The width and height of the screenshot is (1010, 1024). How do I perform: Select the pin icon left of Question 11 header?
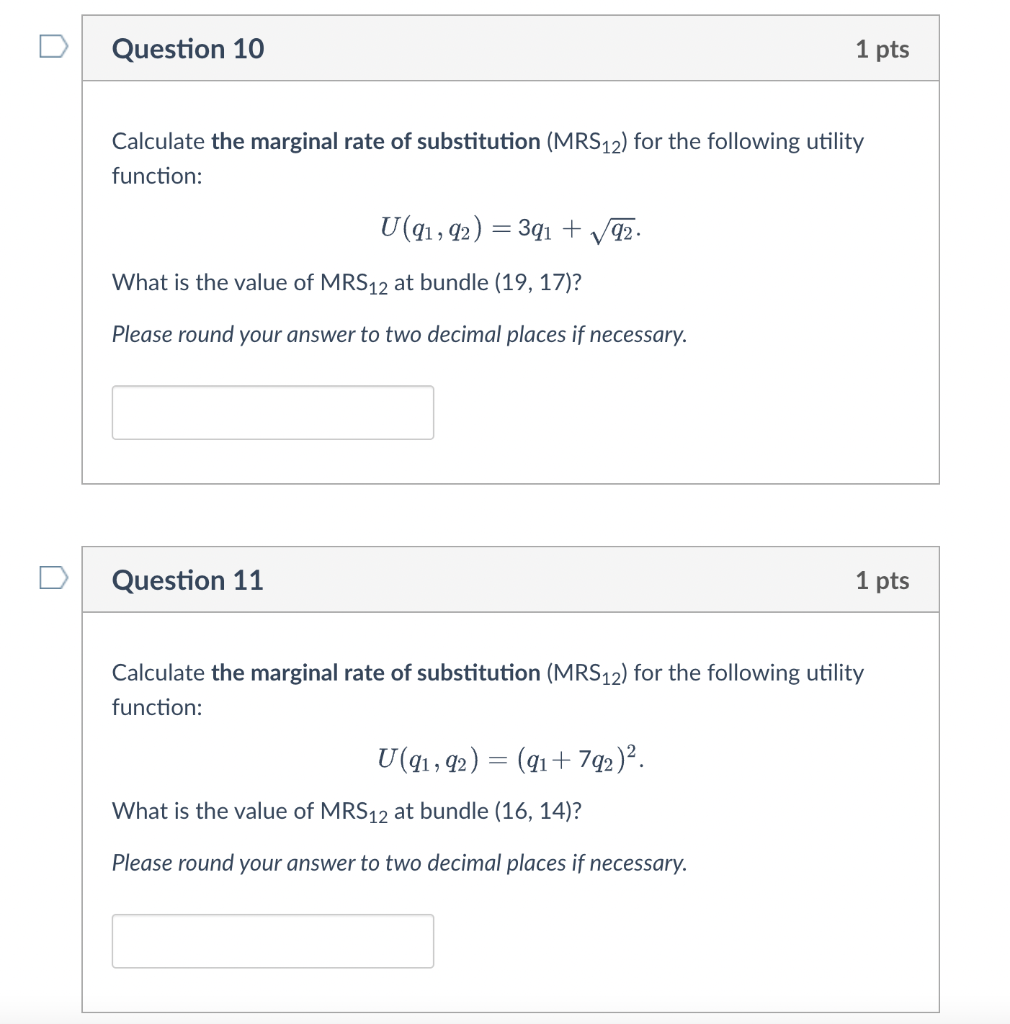(x=55, y=576)
